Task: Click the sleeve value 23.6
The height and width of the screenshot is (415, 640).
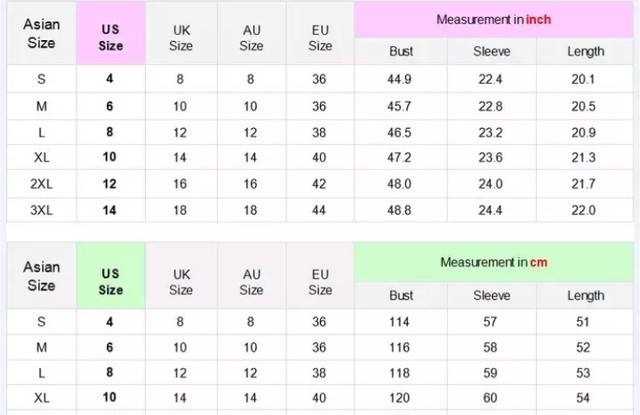Action: point(491,158)
